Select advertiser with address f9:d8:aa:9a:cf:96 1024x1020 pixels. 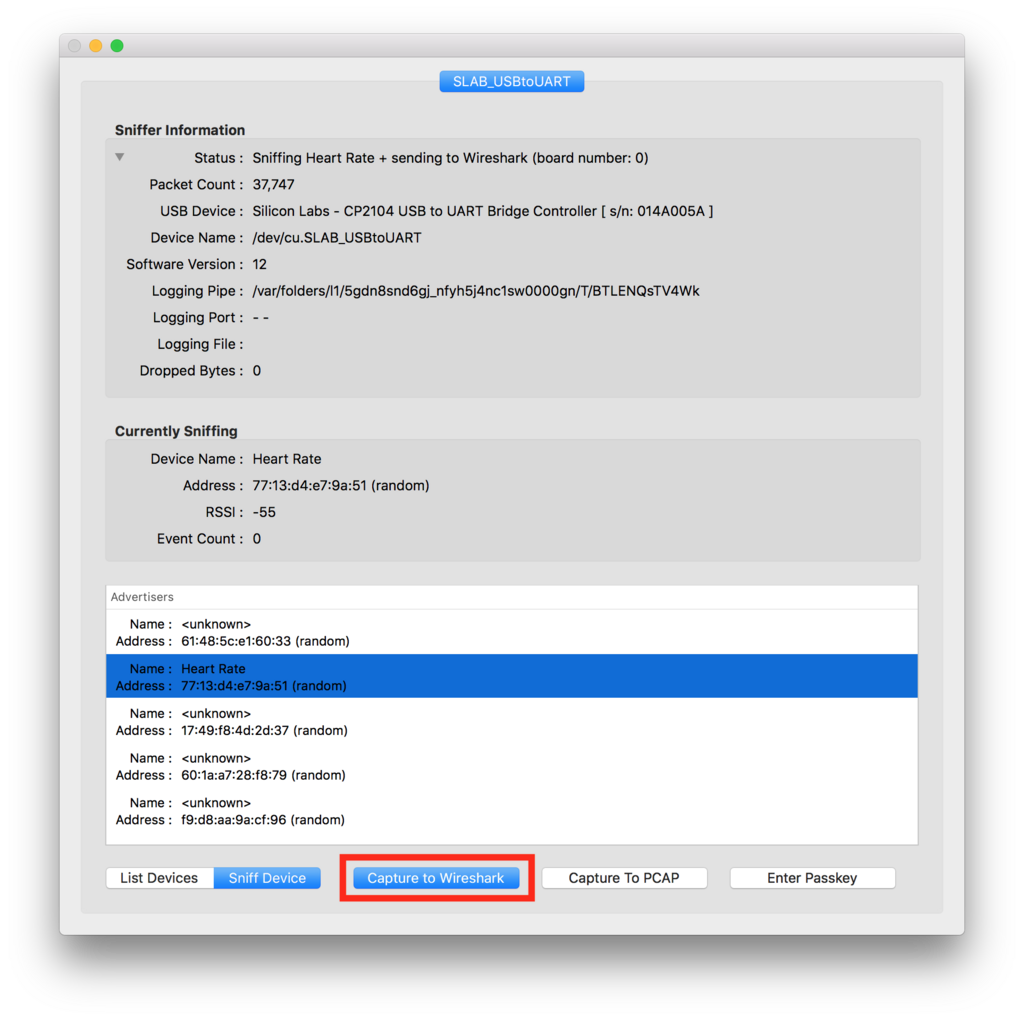512,810
